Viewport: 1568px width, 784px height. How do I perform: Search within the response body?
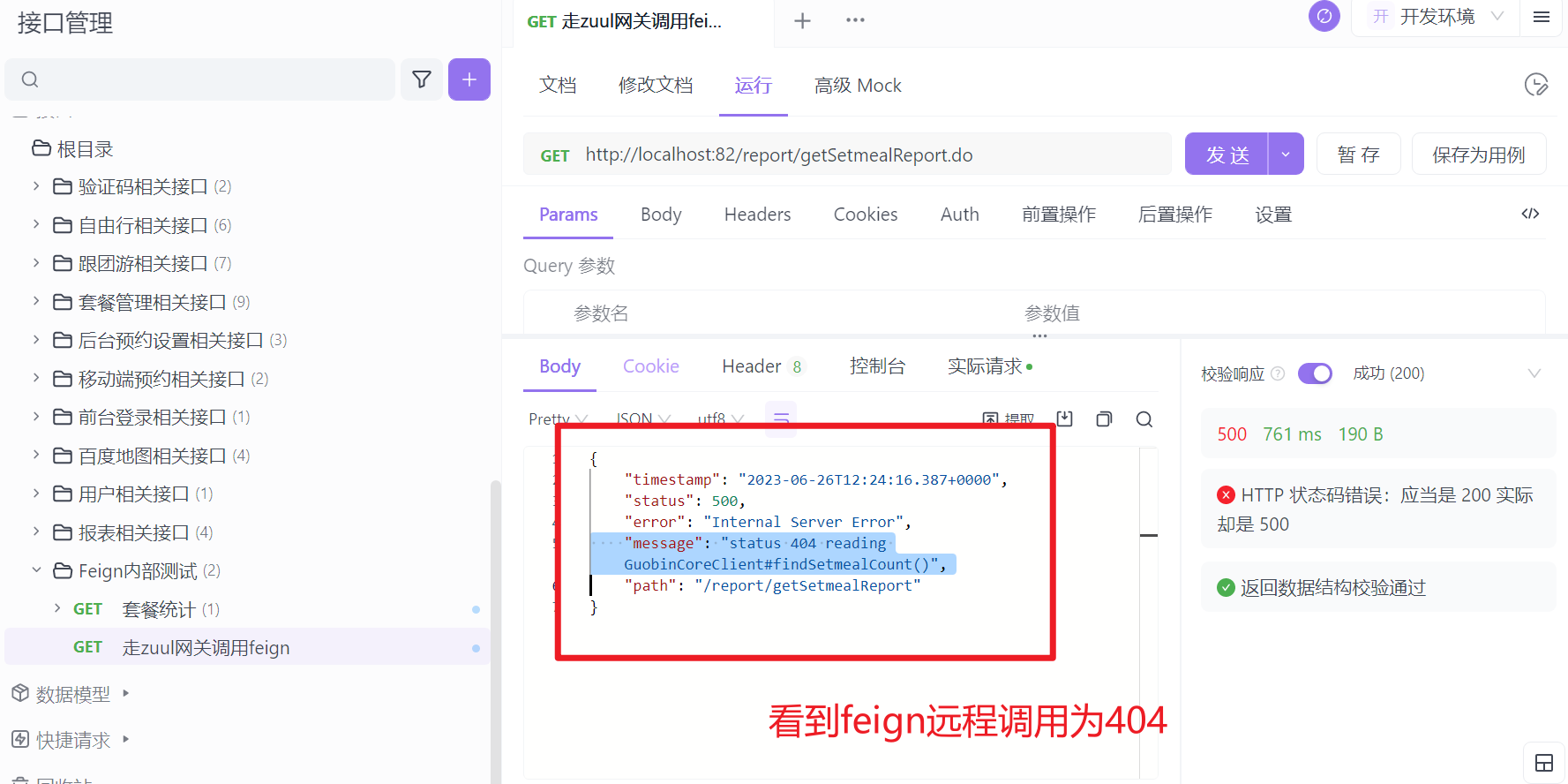tap(1144, 418)
